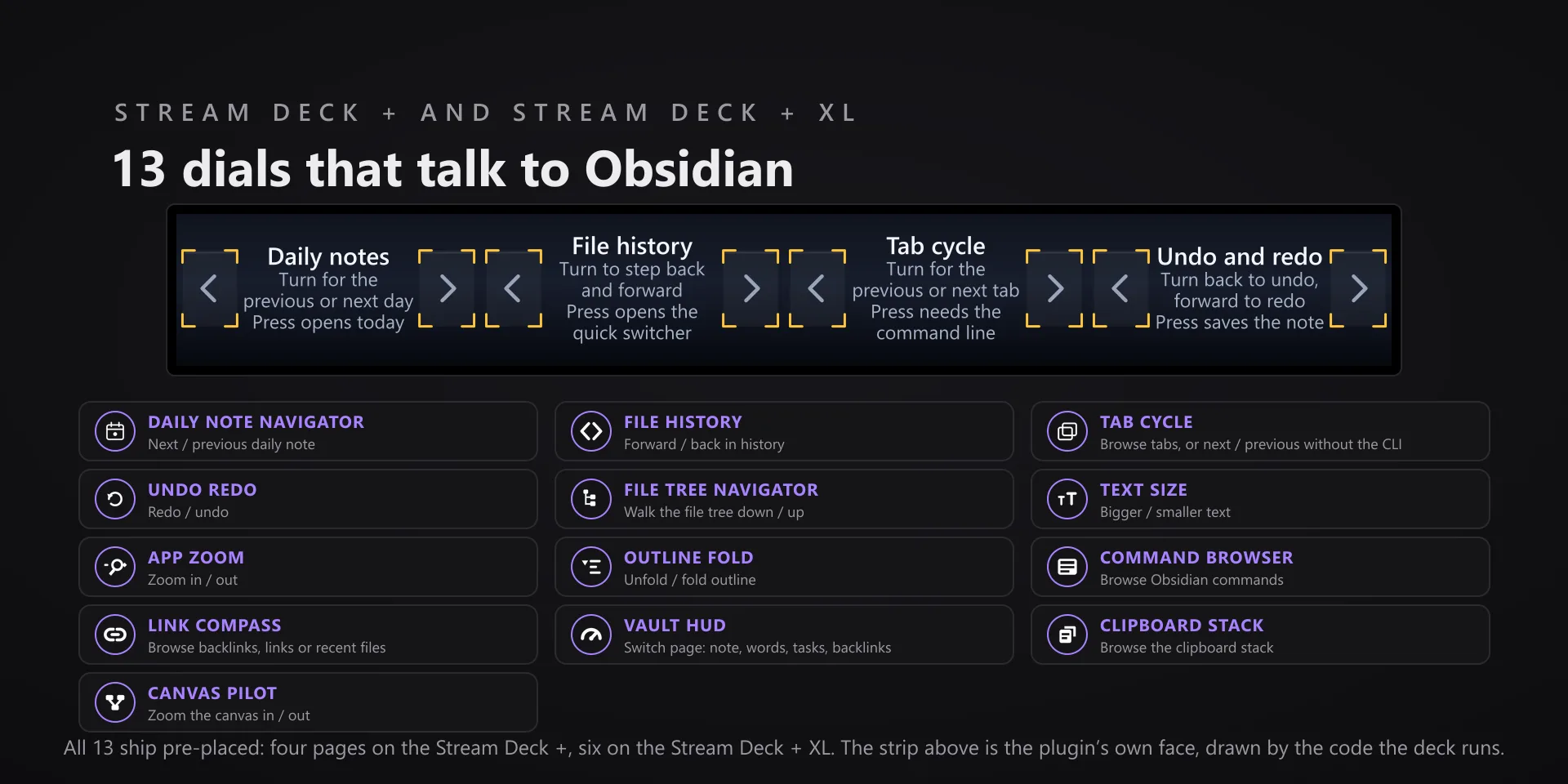Click 'Next / previous daily note' description
Image resolution: width=1568 pixels, height=784 pixels.
coord(231,444)
